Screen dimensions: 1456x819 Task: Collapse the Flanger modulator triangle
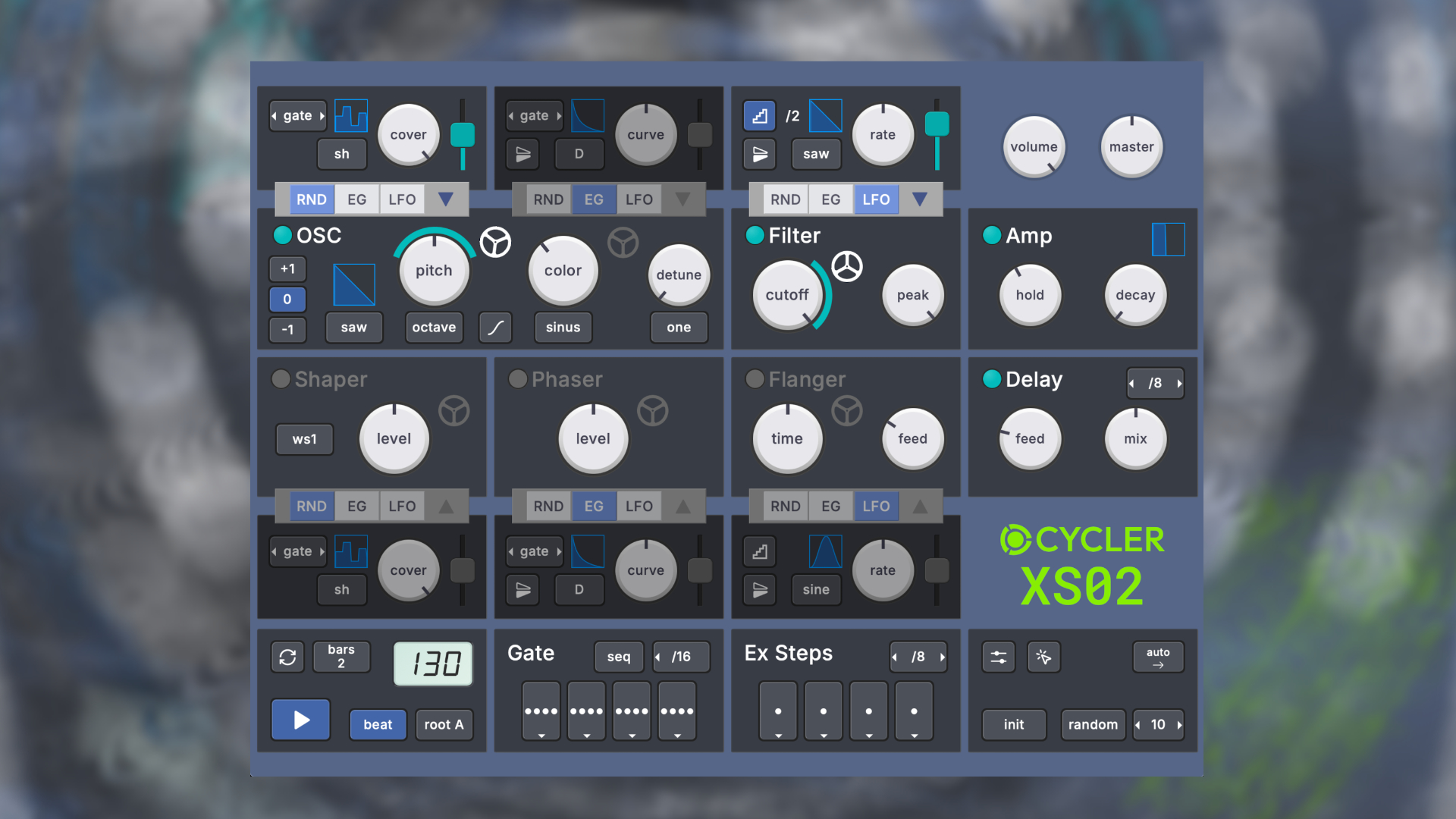(920, 506)
